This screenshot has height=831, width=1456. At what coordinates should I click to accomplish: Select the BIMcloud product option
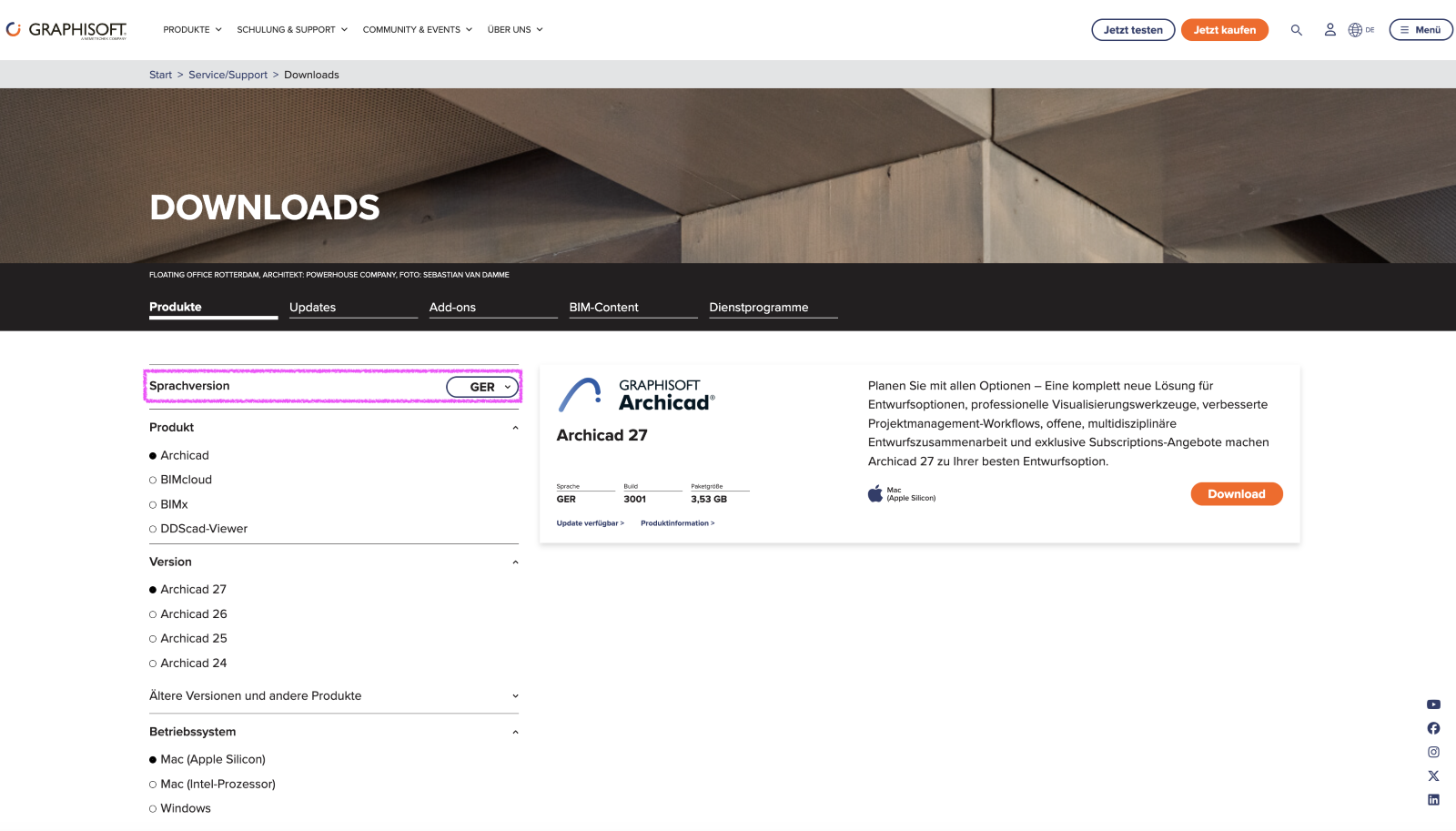click(x=180, y=480)
